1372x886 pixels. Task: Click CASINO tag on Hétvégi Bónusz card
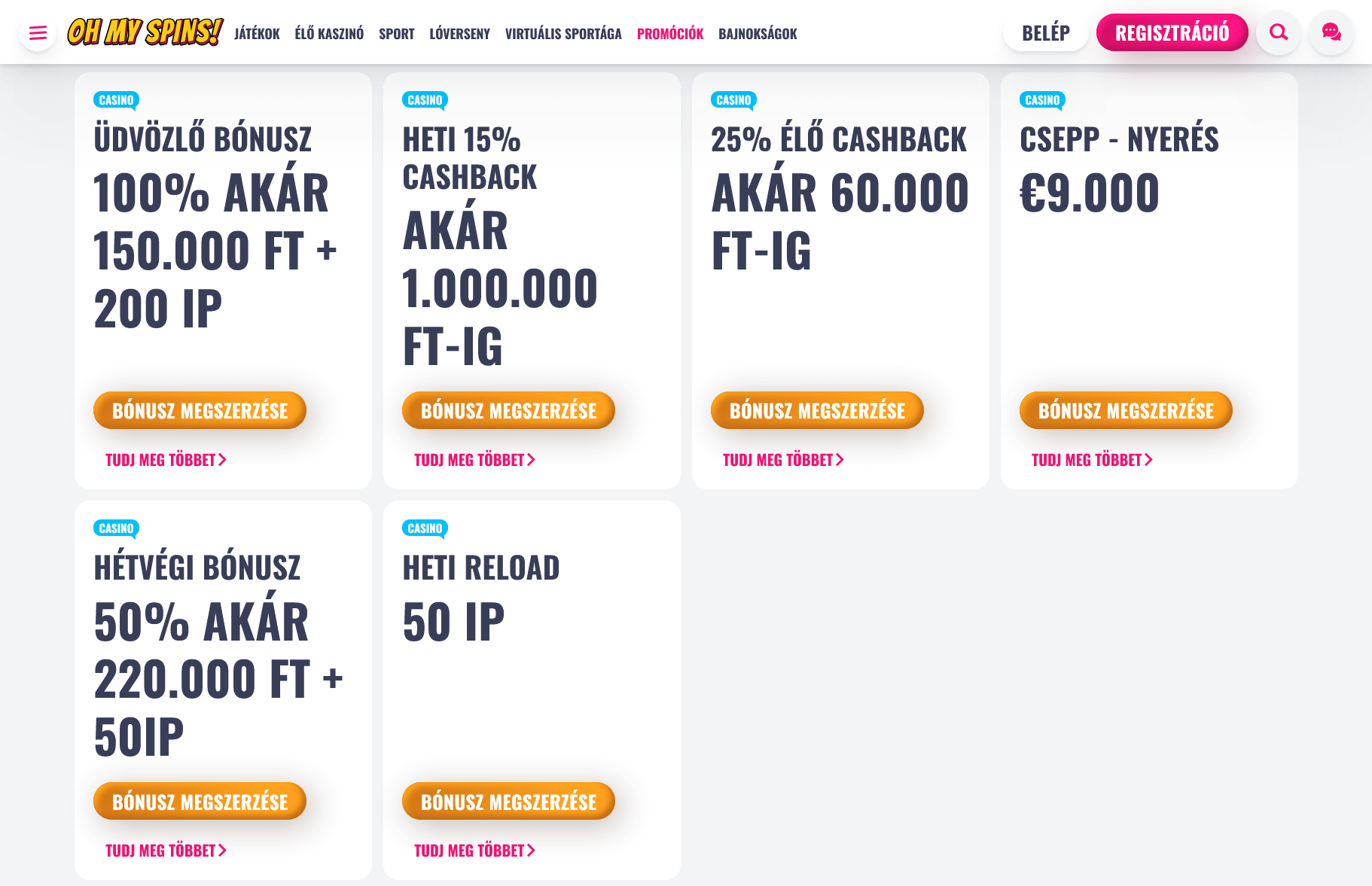click(116, 528)
